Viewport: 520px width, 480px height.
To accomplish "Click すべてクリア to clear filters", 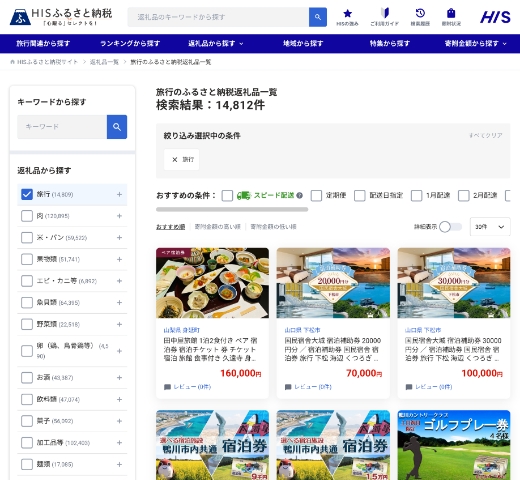I will point(485,135).
